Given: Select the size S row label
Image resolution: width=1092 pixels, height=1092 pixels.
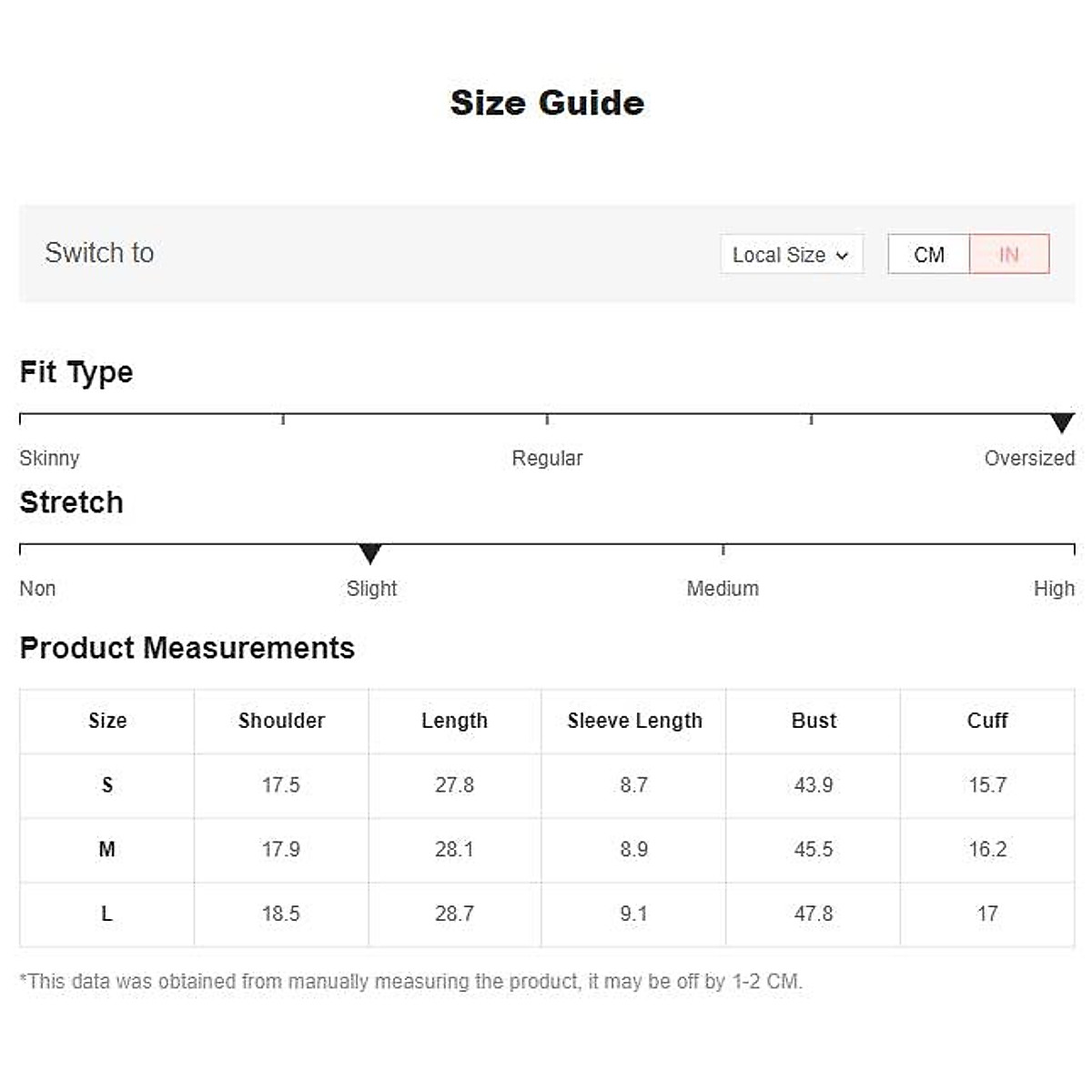Looking at the screenshot, I should coord(107,784).
